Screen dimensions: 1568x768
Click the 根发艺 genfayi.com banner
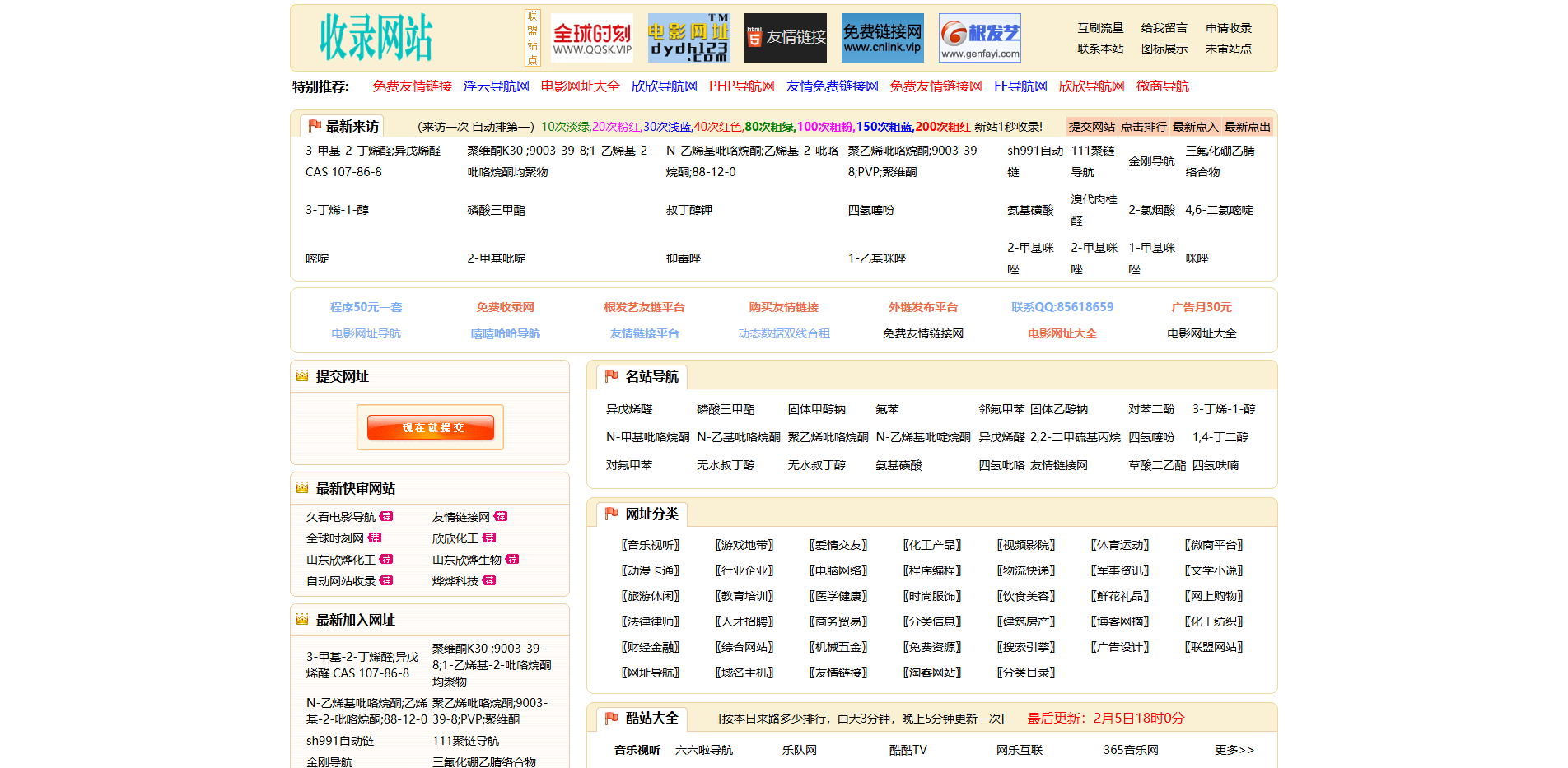coord(979,38)
